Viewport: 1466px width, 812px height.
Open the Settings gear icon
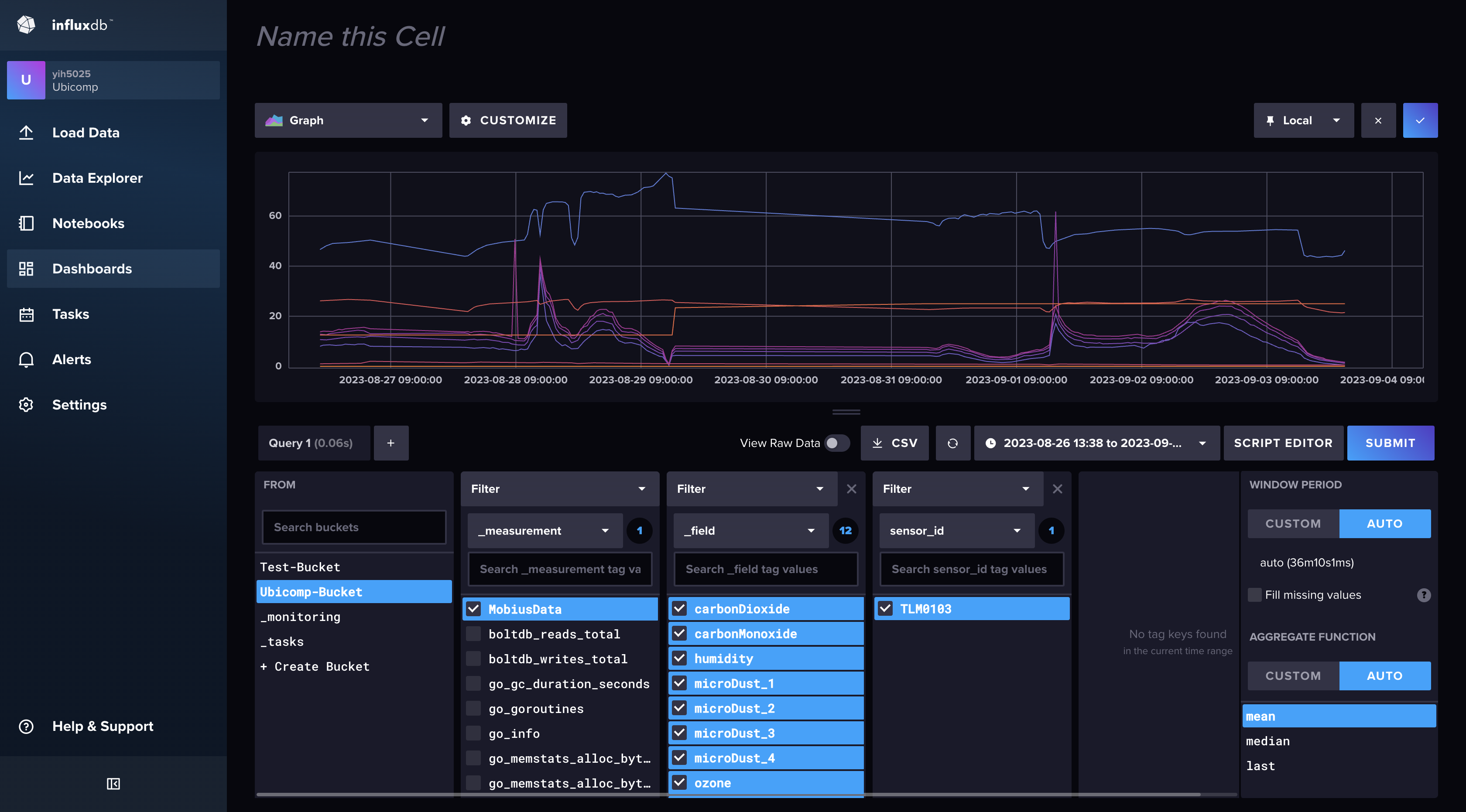click(x=26, y=404)
